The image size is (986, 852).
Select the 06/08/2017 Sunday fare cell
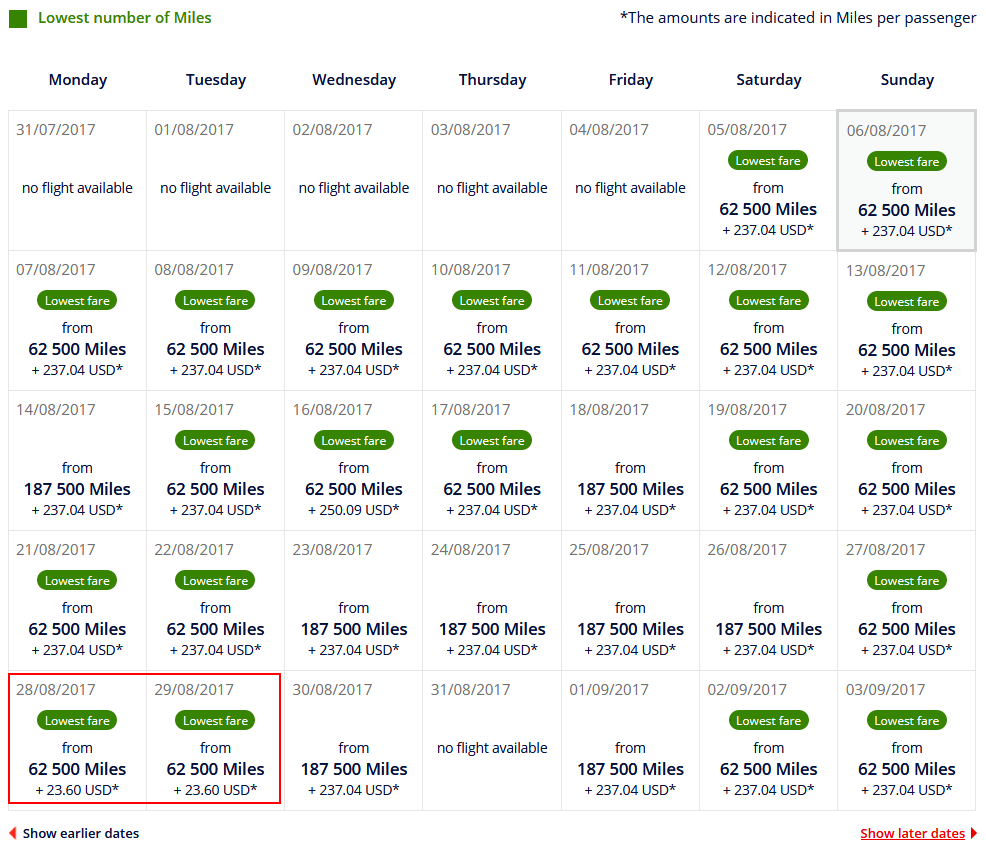coord(906,180)
